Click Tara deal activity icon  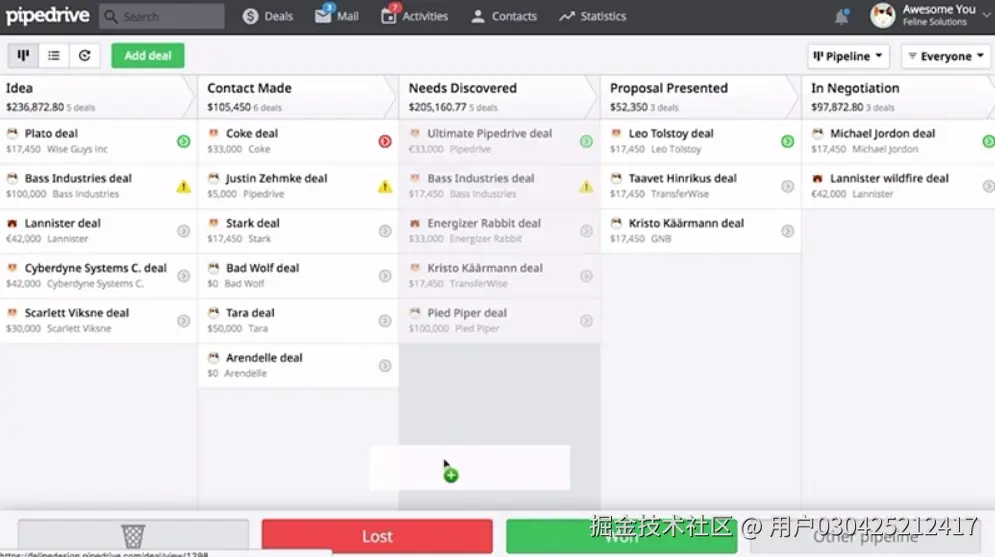click(x=385, y=321)
